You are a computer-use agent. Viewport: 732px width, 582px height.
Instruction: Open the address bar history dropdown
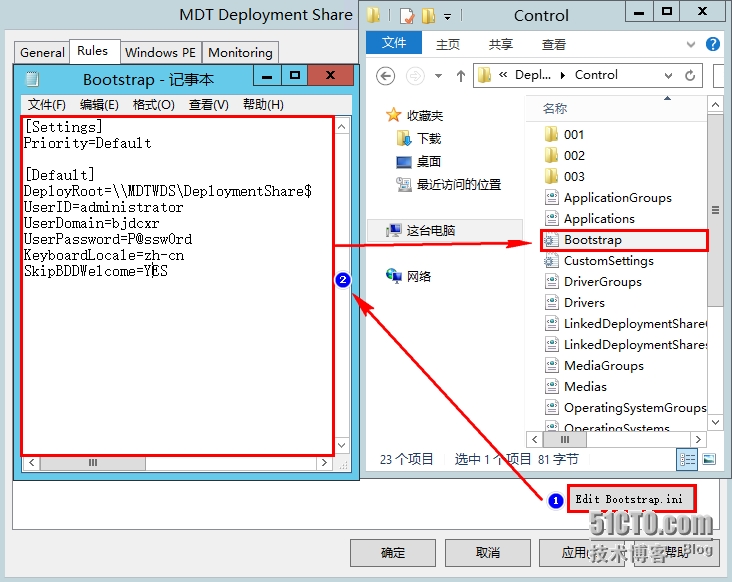click(668, 76)
